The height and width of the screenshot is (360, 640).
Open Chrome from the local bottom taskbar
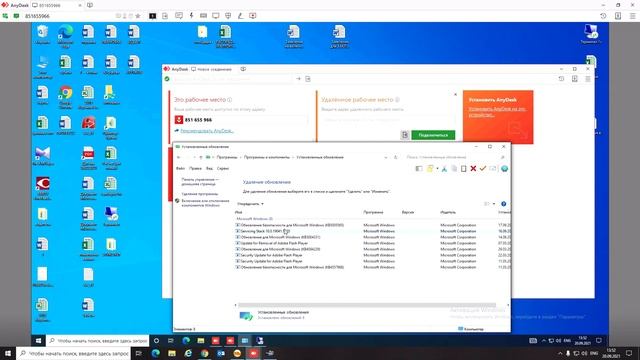pos(204,353)
